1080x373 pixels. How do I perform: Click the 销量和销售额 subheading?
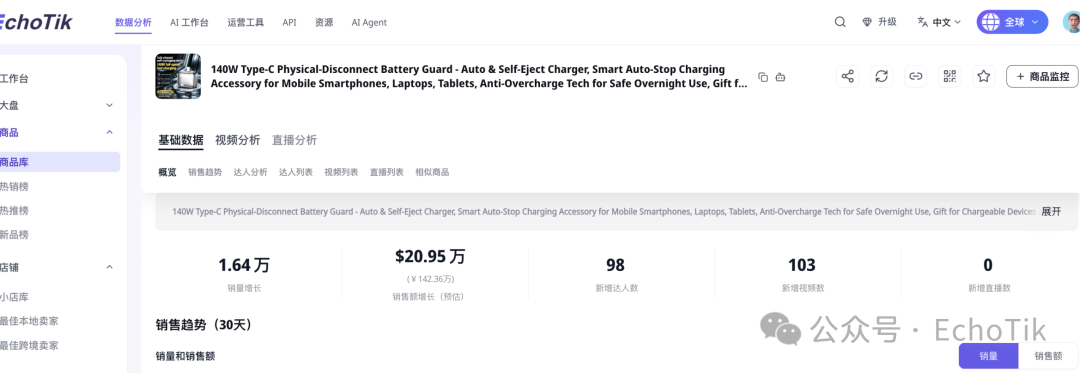tap(185, 356)
